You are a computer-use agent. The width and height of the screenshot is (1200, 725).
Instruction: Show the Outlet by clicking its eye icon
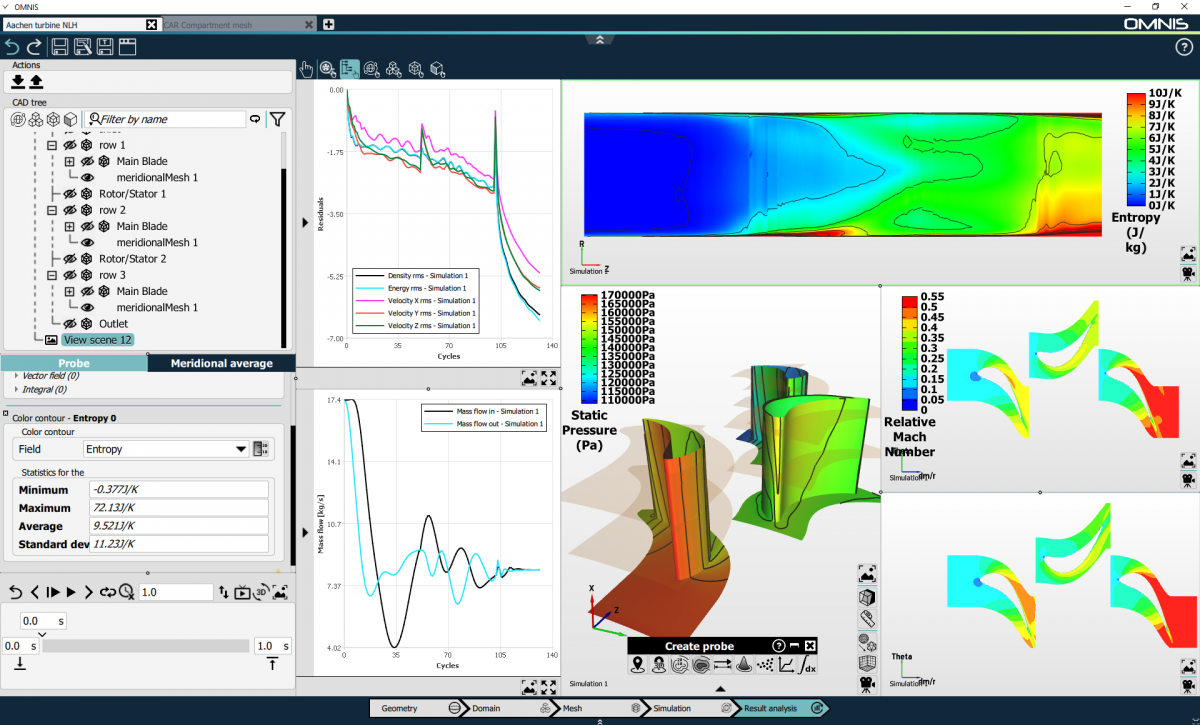(70, 324)
